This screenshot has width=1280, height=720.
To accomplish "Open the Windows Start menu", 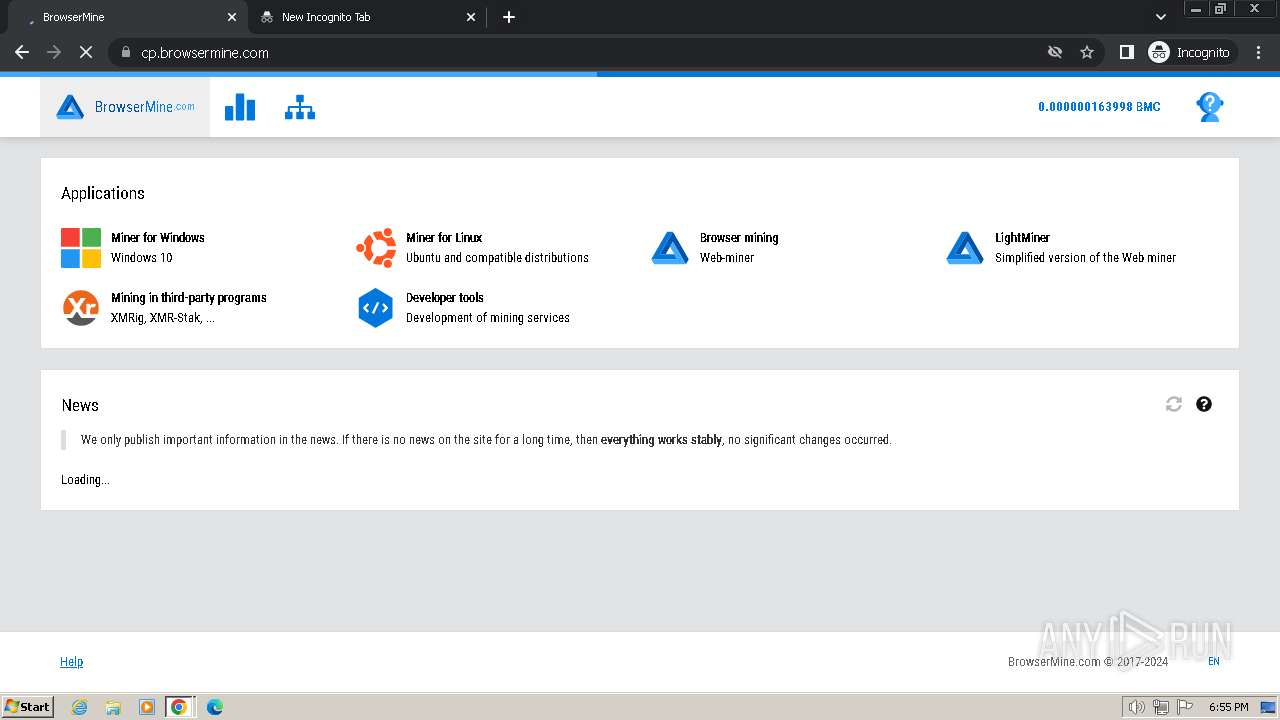I will click(28, 707).
